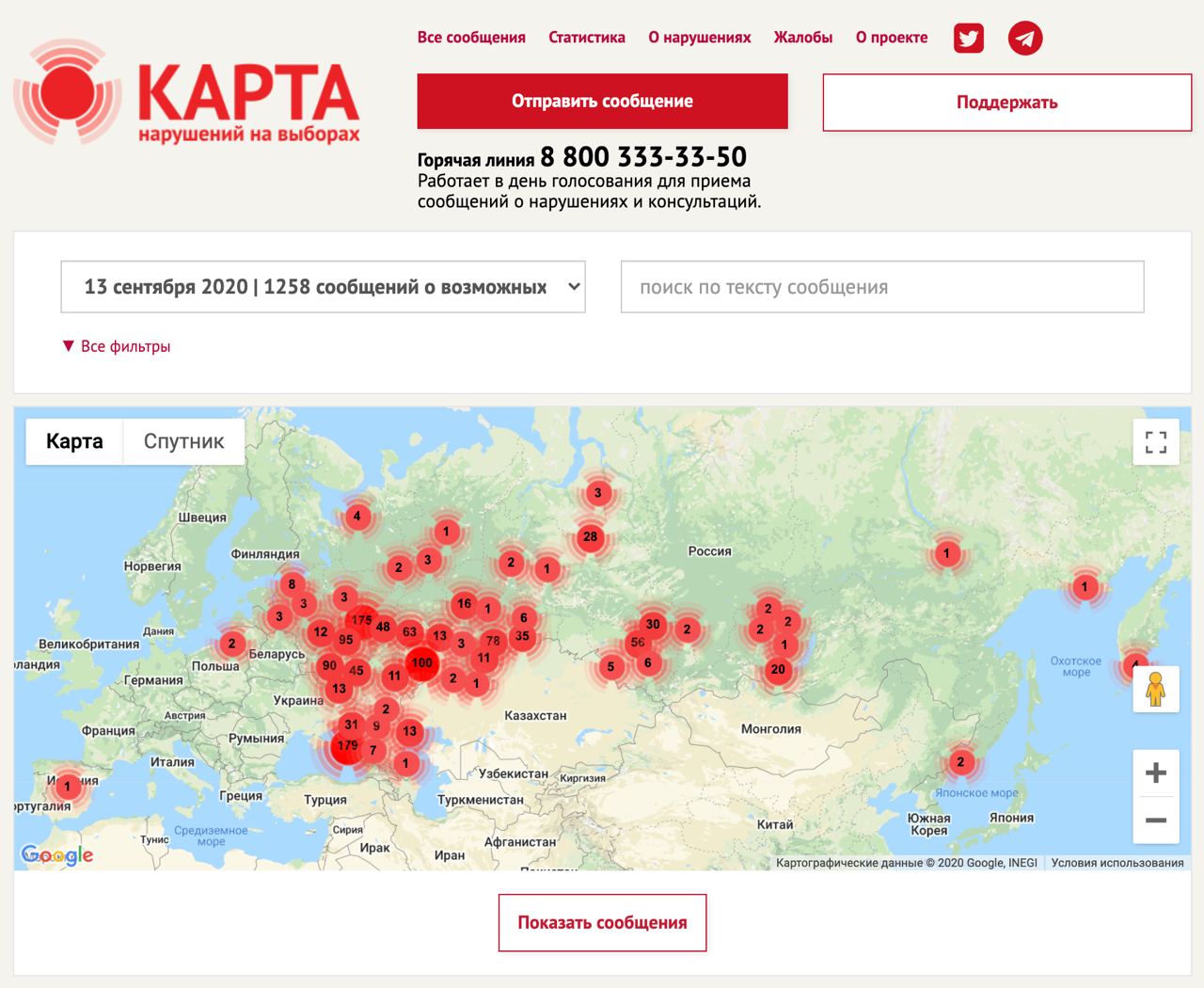Select the cluster marker 78
Image resolution: width=1204 pixels, height=988 pixels.
click(493, 641)
